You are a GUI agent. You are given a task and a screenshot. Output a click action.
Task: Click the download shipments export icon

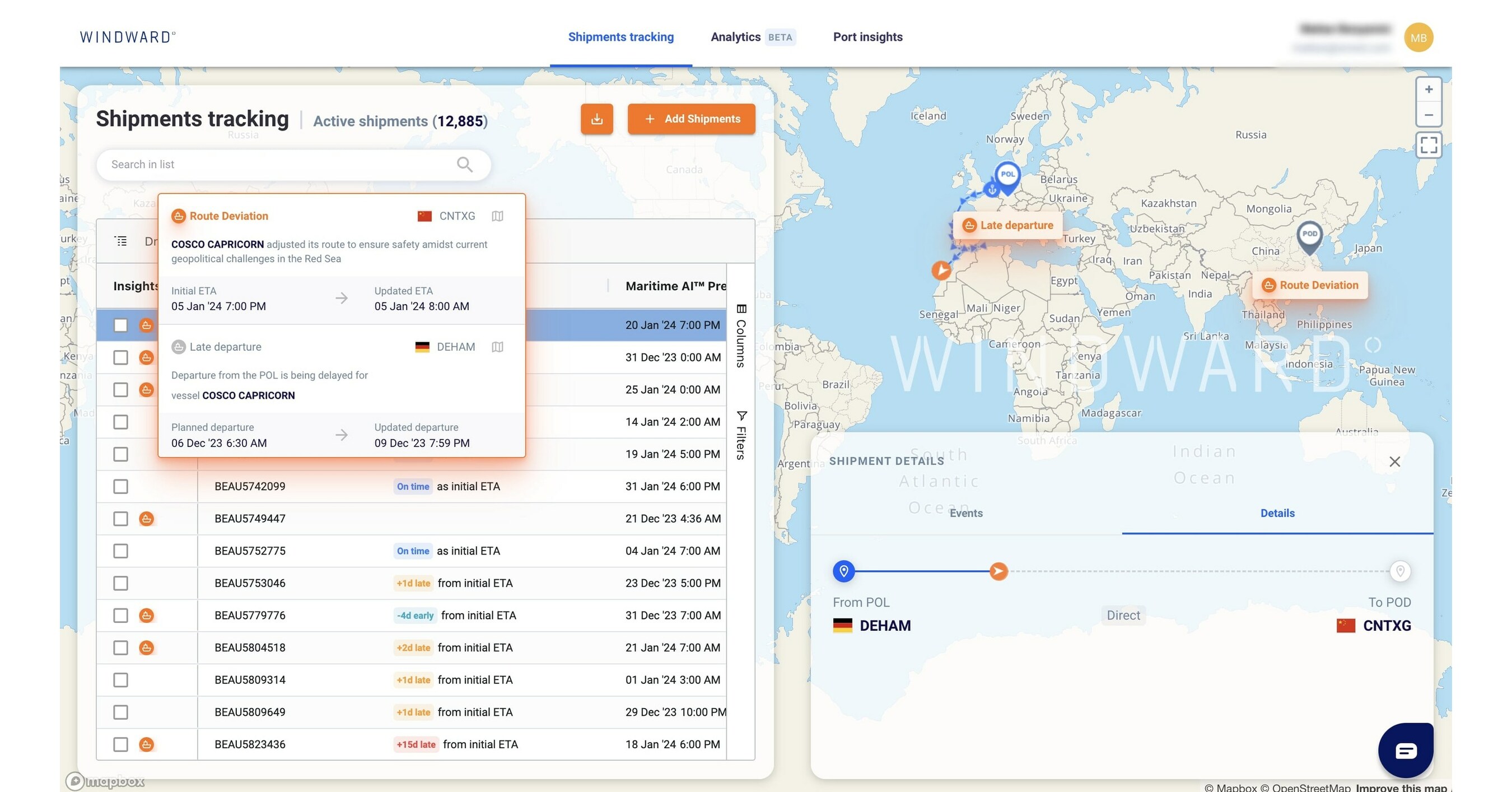pyautogui.click(x=596, y=119)
